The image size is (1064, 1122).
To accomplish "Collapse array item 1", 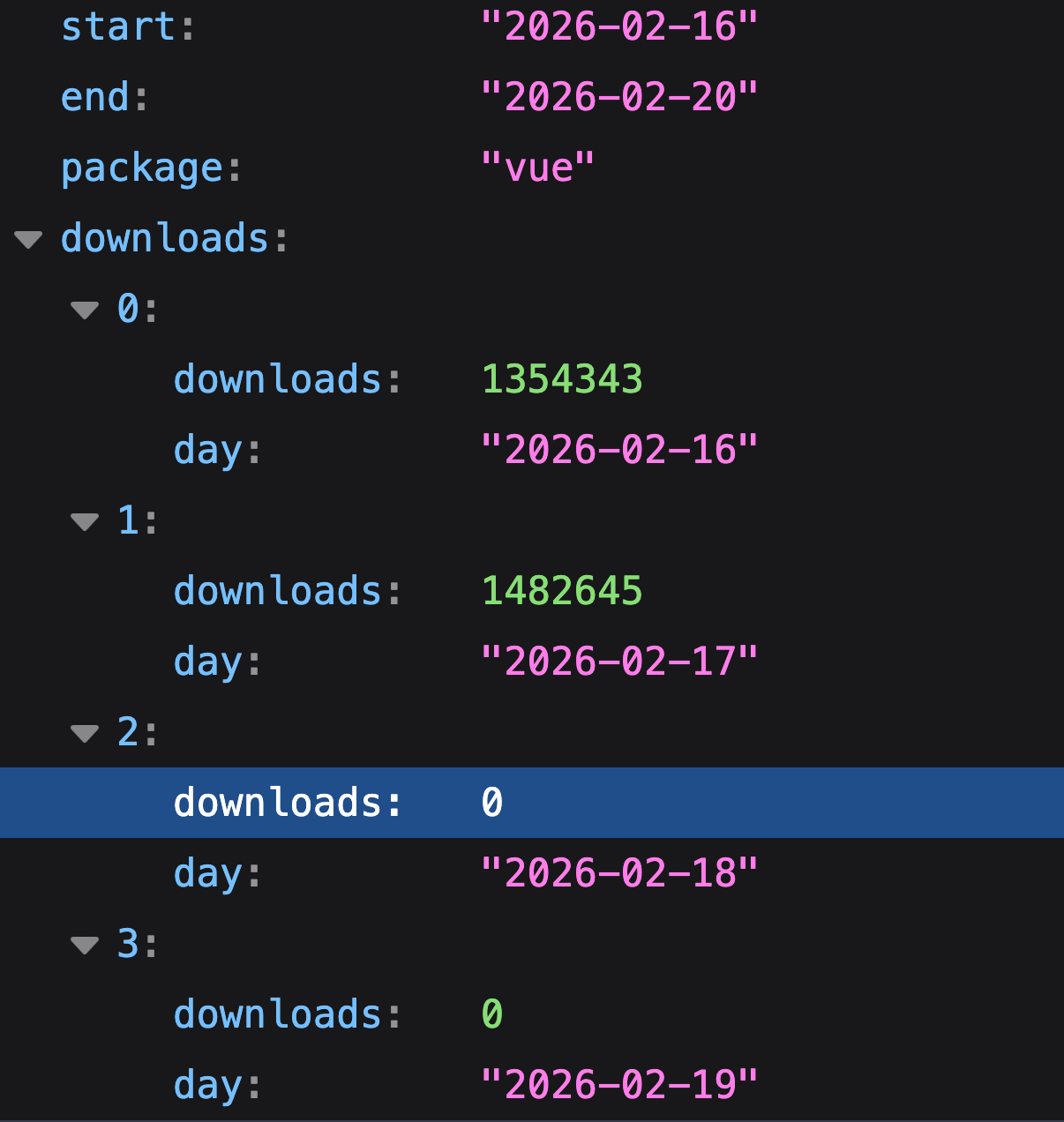I will (x=85, y=521).
